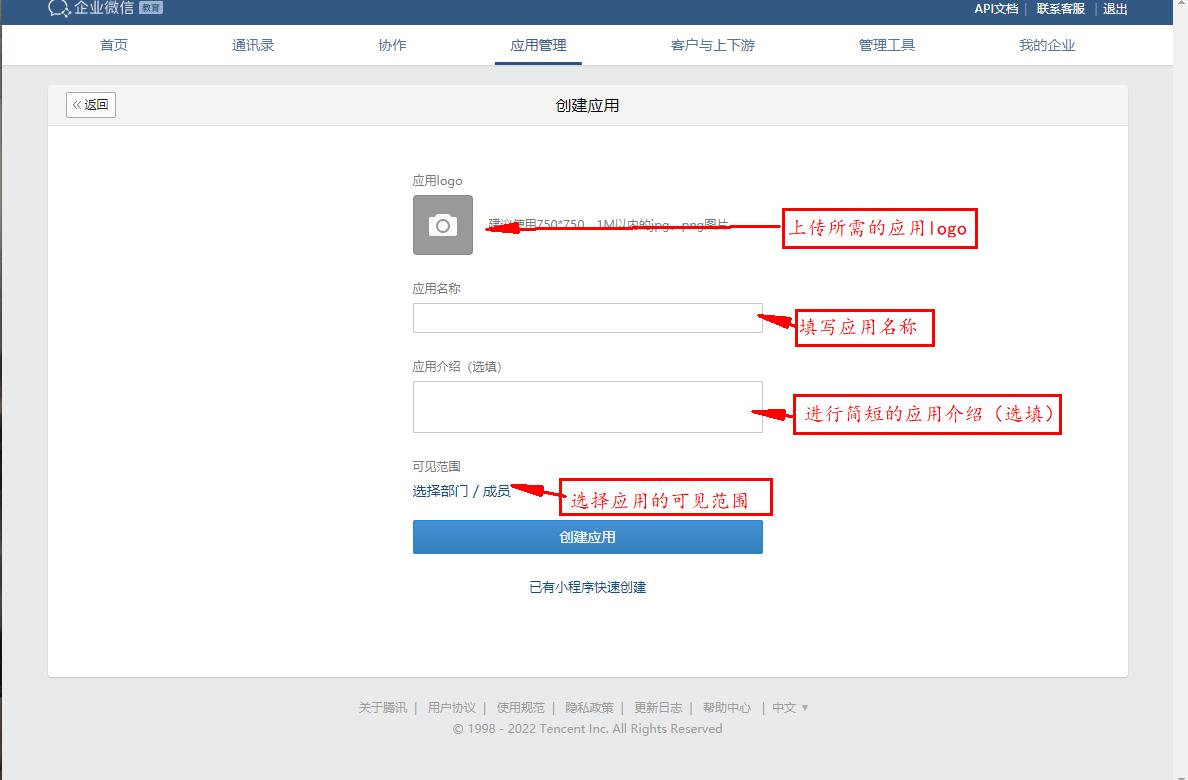Click 已有小程序快速创建 link
Viewport: 1188px width, 780px height.
(x=587, y=587)
